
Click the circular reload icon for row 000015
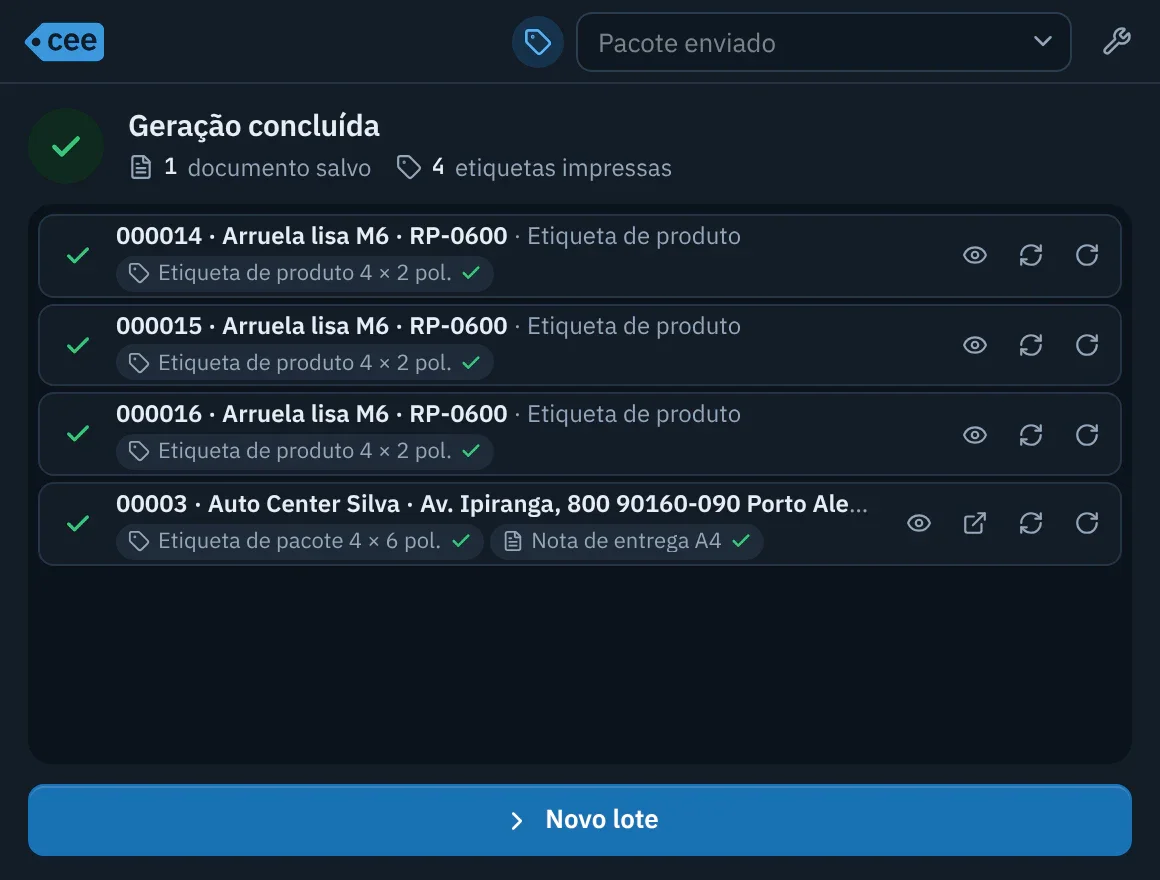pyautogui.click(x=1086, y=345)
